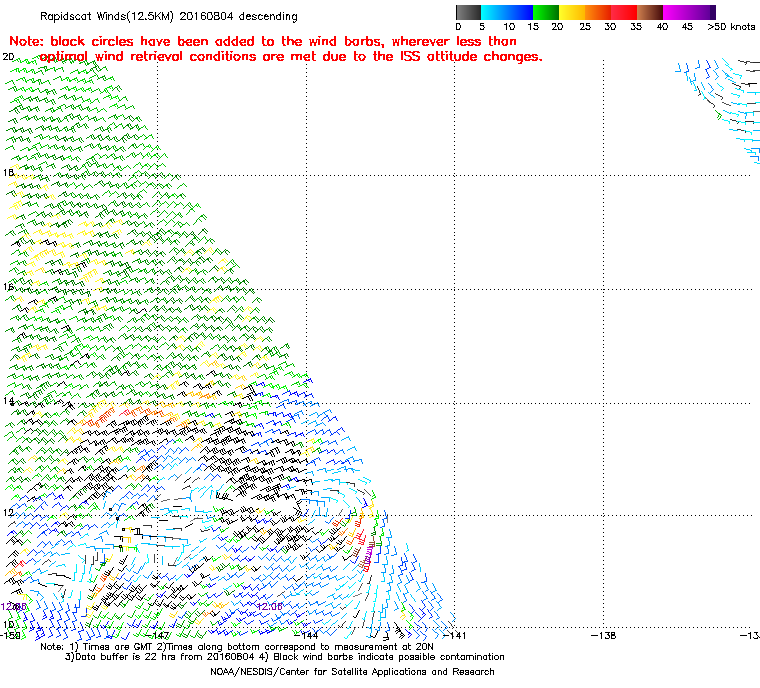The image size is (760, 688).
Task: Click the red 'Note: black circles' warning text
Action: click(x=263, y=41)
